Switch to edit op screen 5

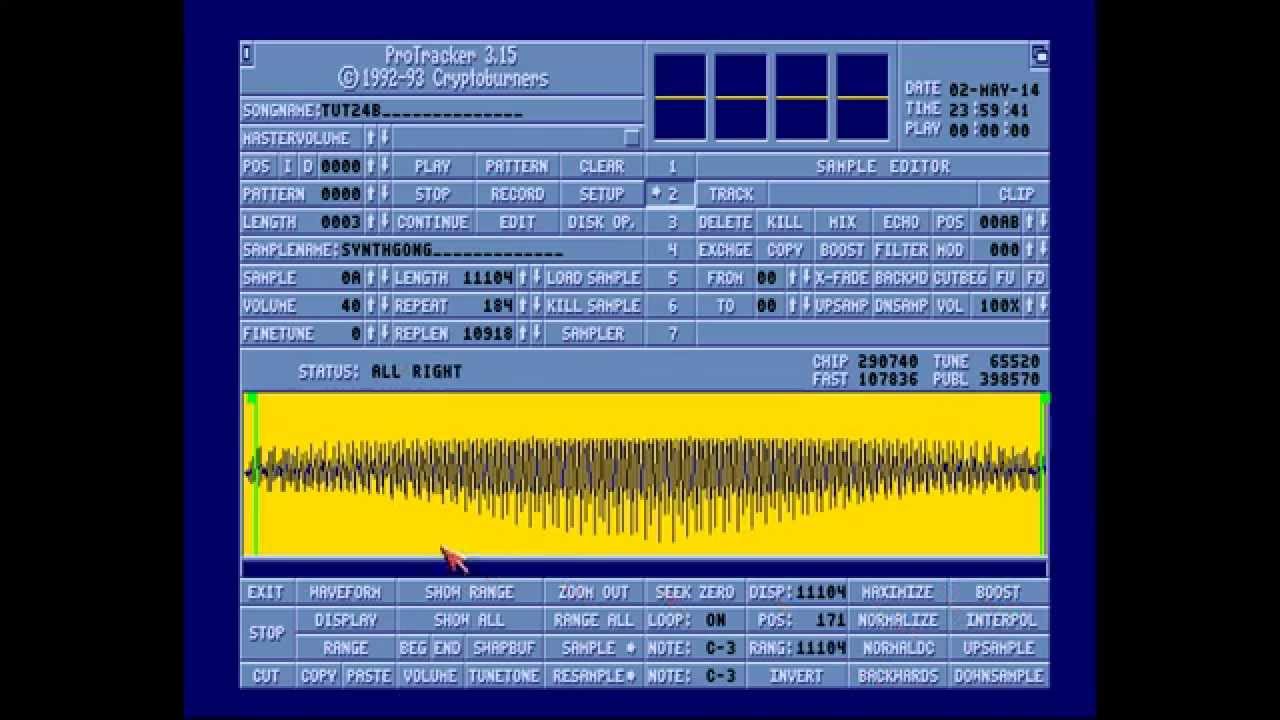coord(672,278)
